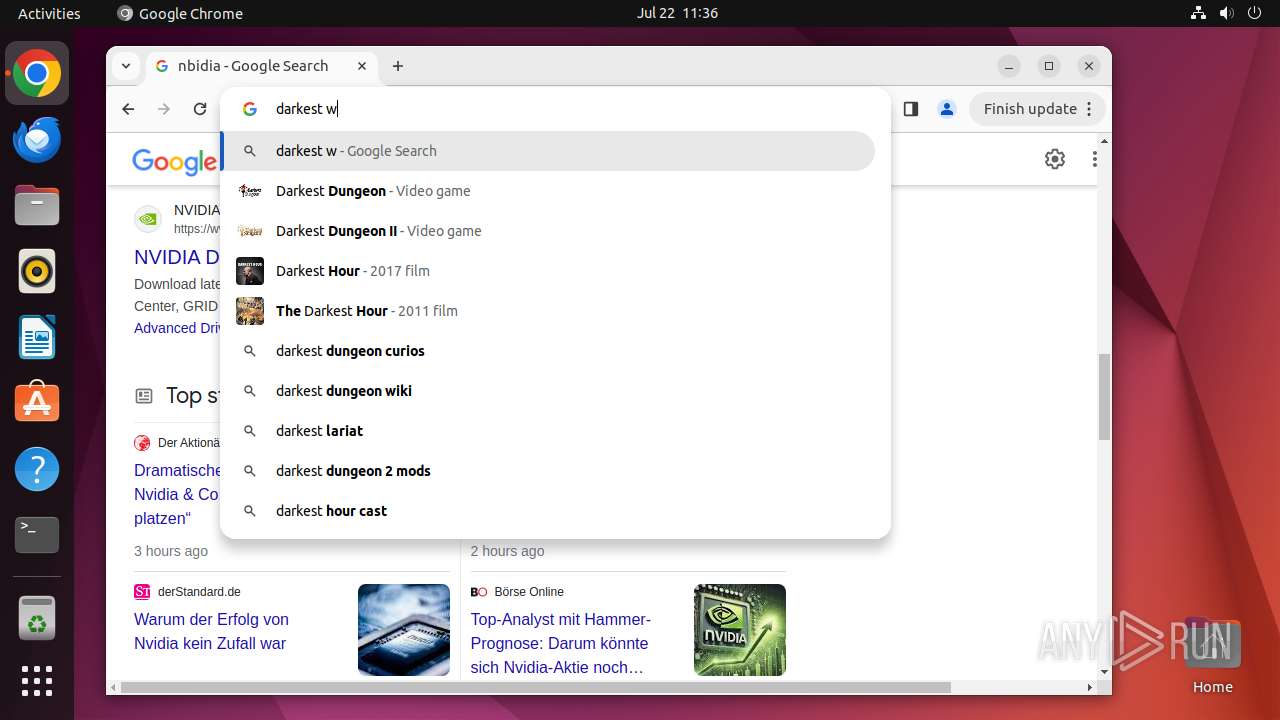The image size is (1280, 720).
Task: Click Finish update button
Action: coord(1037,109)
